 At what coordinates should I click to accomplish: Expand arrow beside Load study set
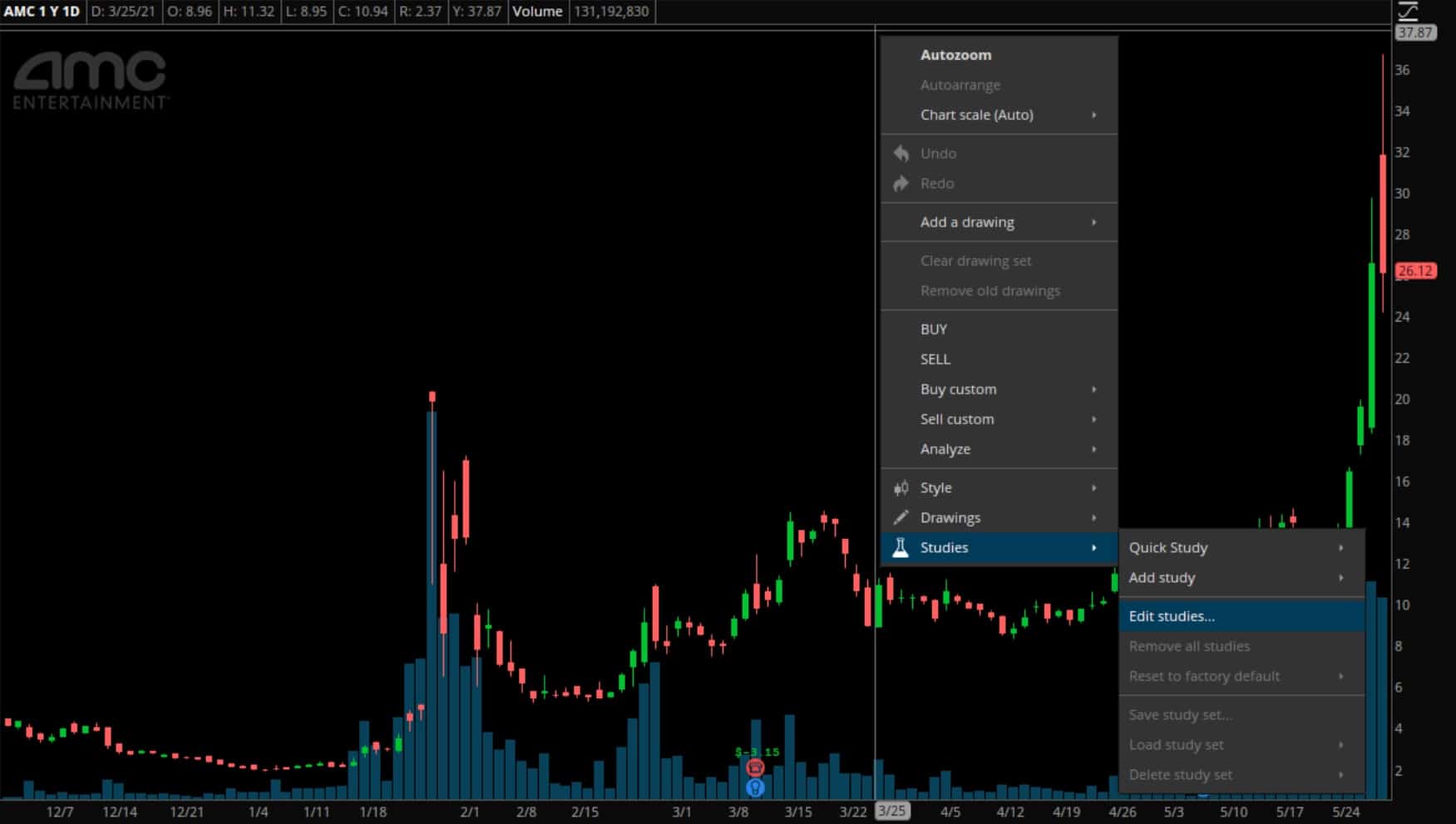[1341, 744]
